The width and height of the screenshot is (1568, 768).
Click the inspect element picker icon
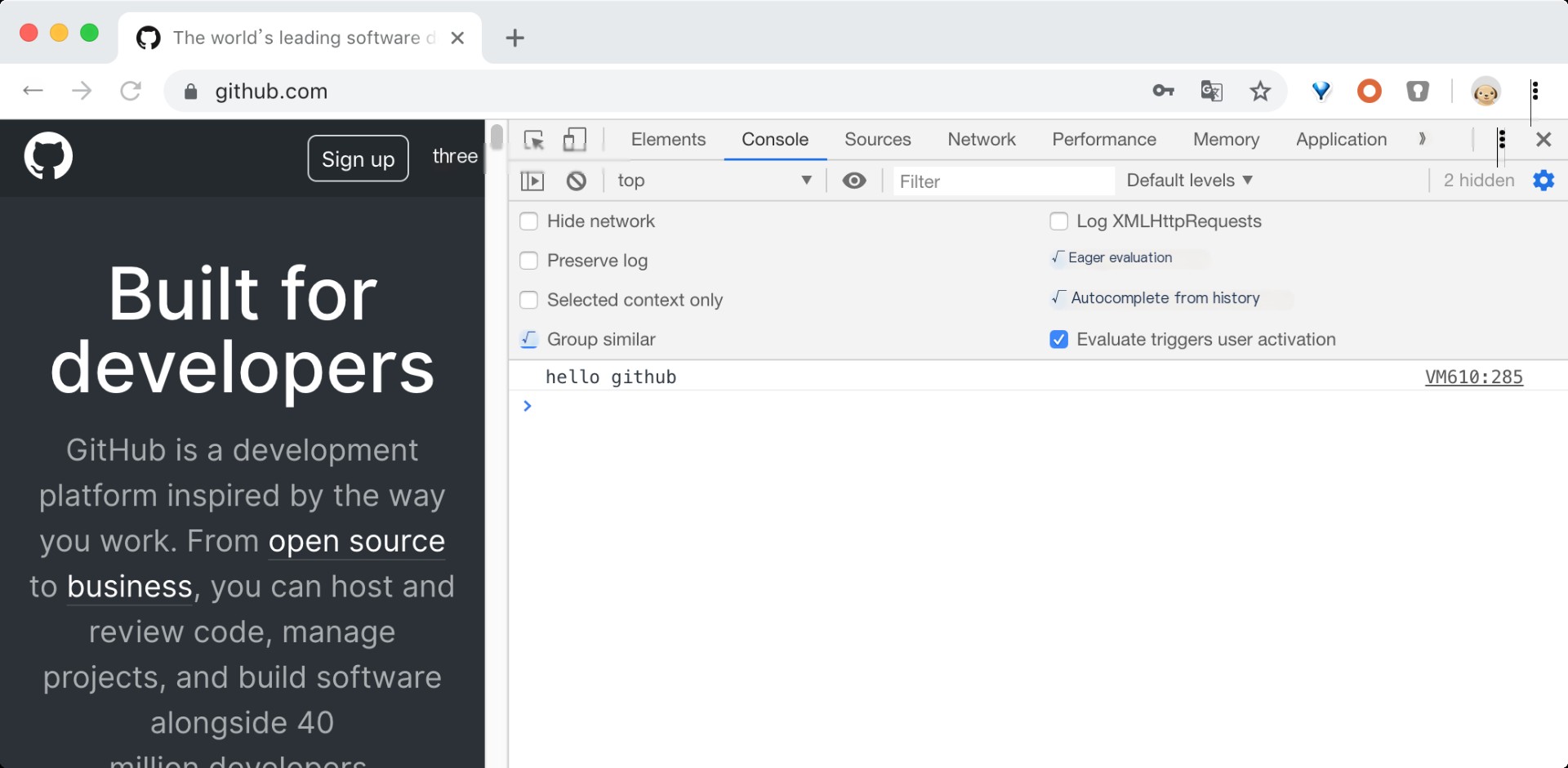click(x=534, y=140)
